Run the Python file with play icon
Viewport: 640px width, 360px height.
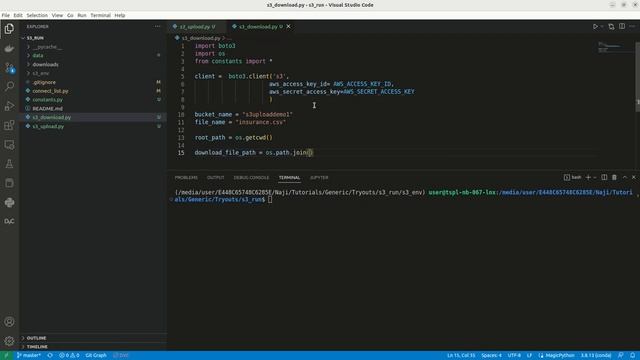pyautogui.click(x=595, y=27)
